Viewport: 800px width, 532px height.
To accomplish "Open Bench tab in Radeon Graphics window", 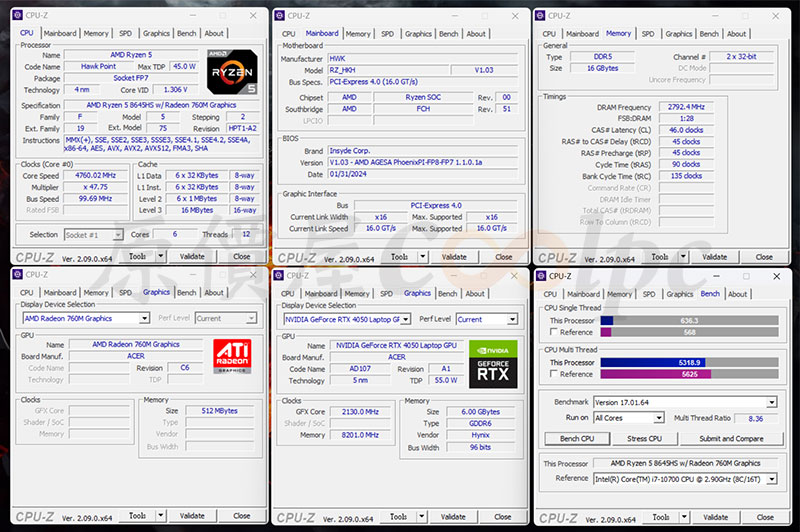I will coord(186,292).
